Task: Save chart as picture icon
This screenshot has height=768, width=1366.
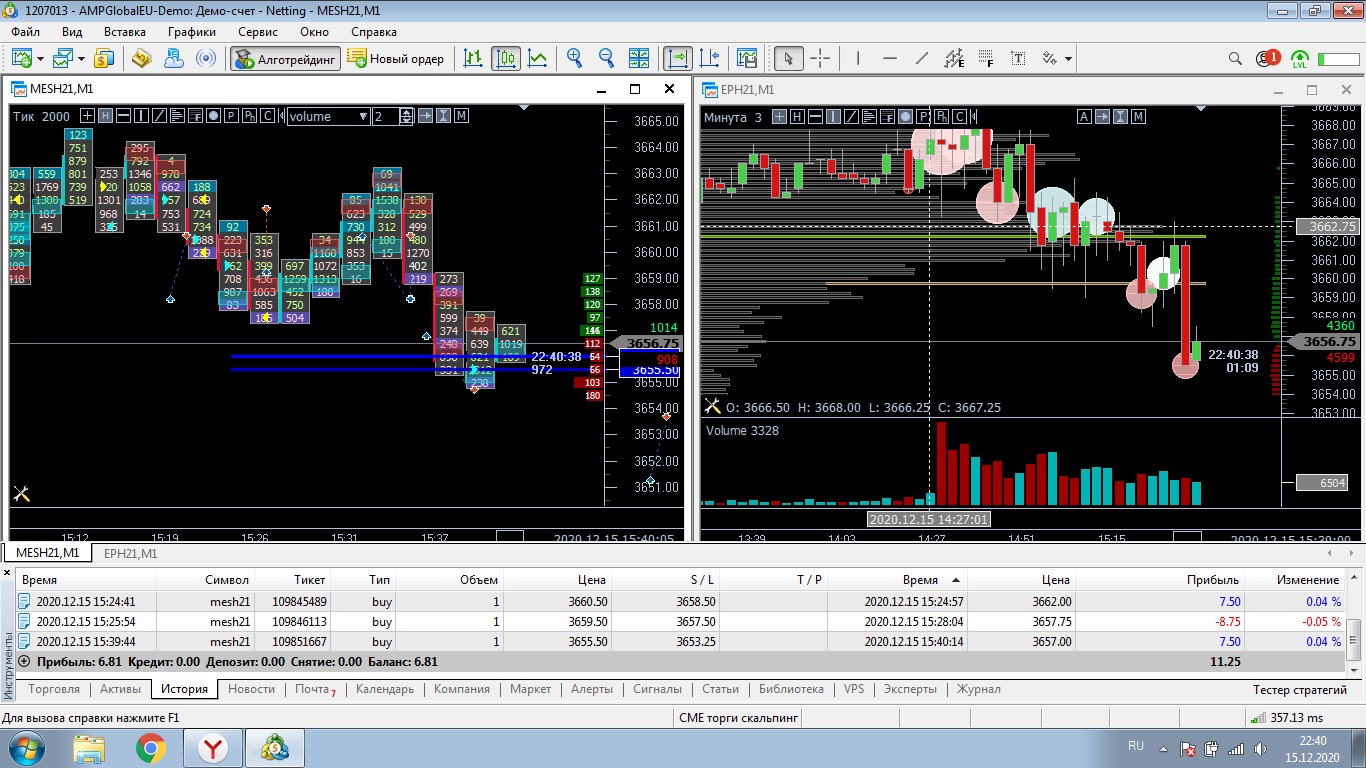Action: [x=746, y=58]
